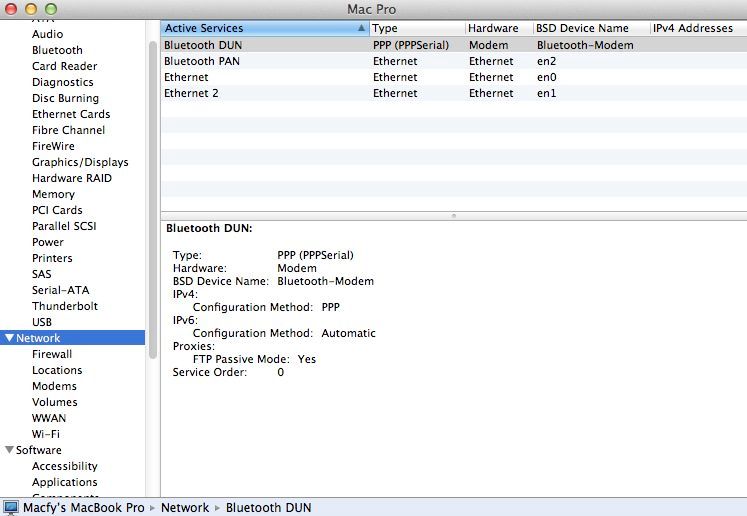The image size is (747, 516).
Task: Click the en0 device name cell
Action: (546, 77)
